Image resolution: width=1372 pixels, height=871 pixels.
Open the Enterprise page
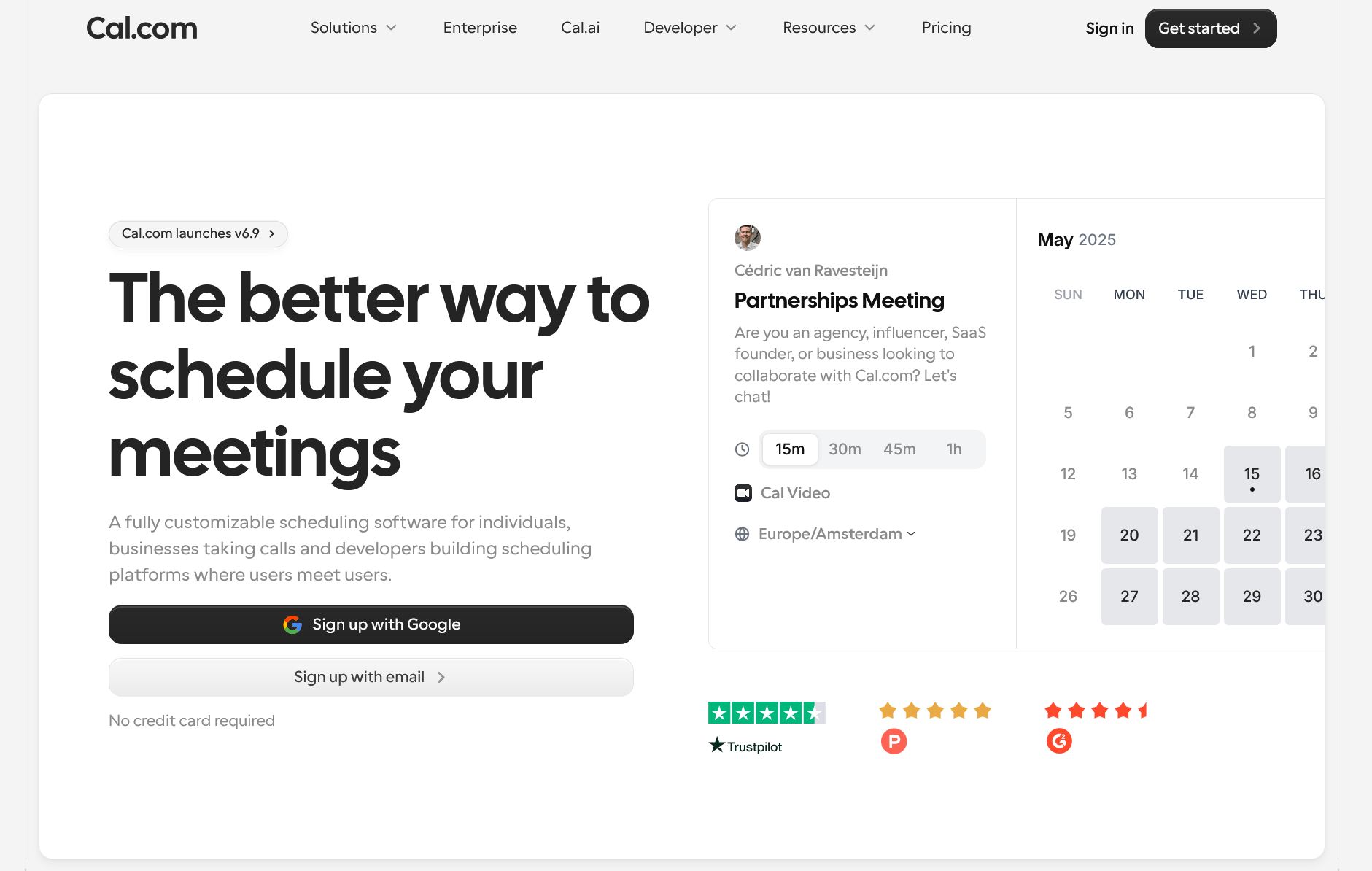480,28
